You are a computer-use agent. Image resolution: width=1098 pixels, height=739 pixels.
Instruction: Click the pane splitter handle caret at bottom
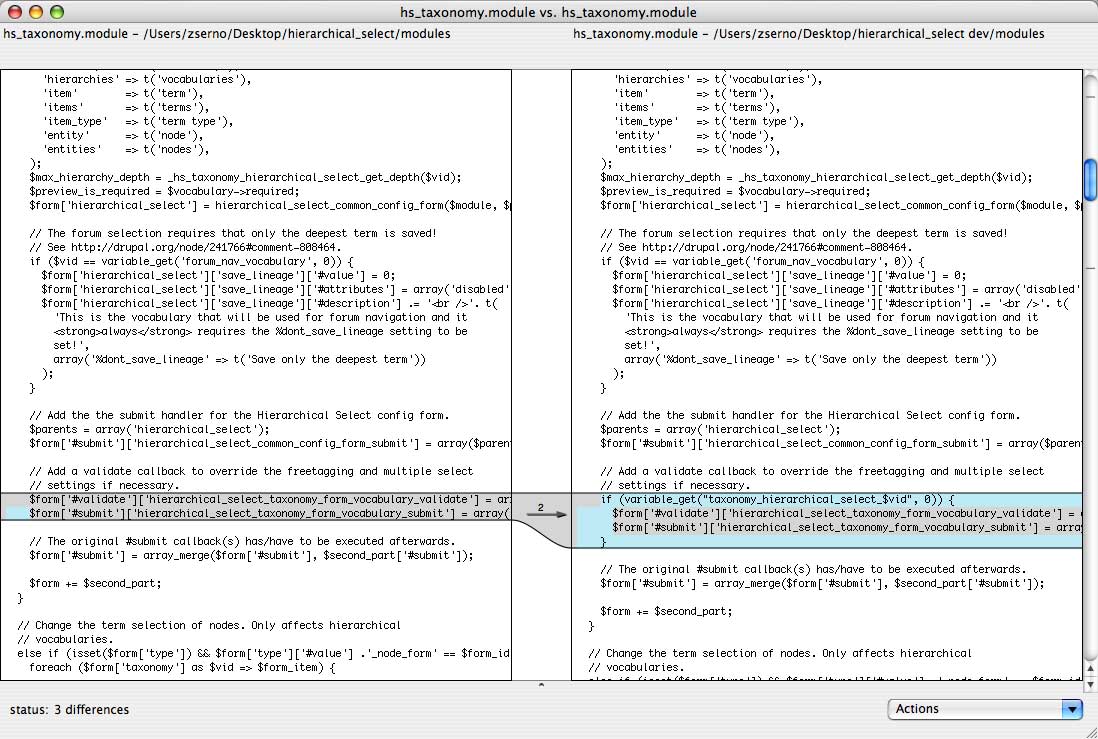coord(541,684)
